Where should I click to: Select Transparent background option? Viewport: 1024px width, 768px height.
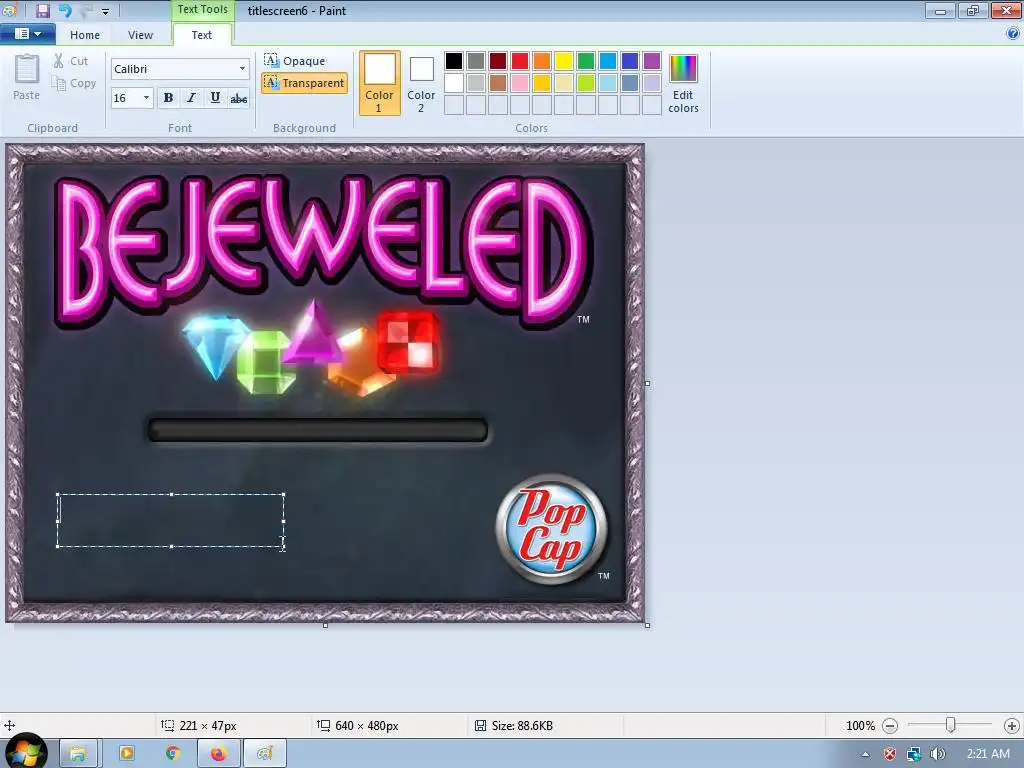point(304,83)
